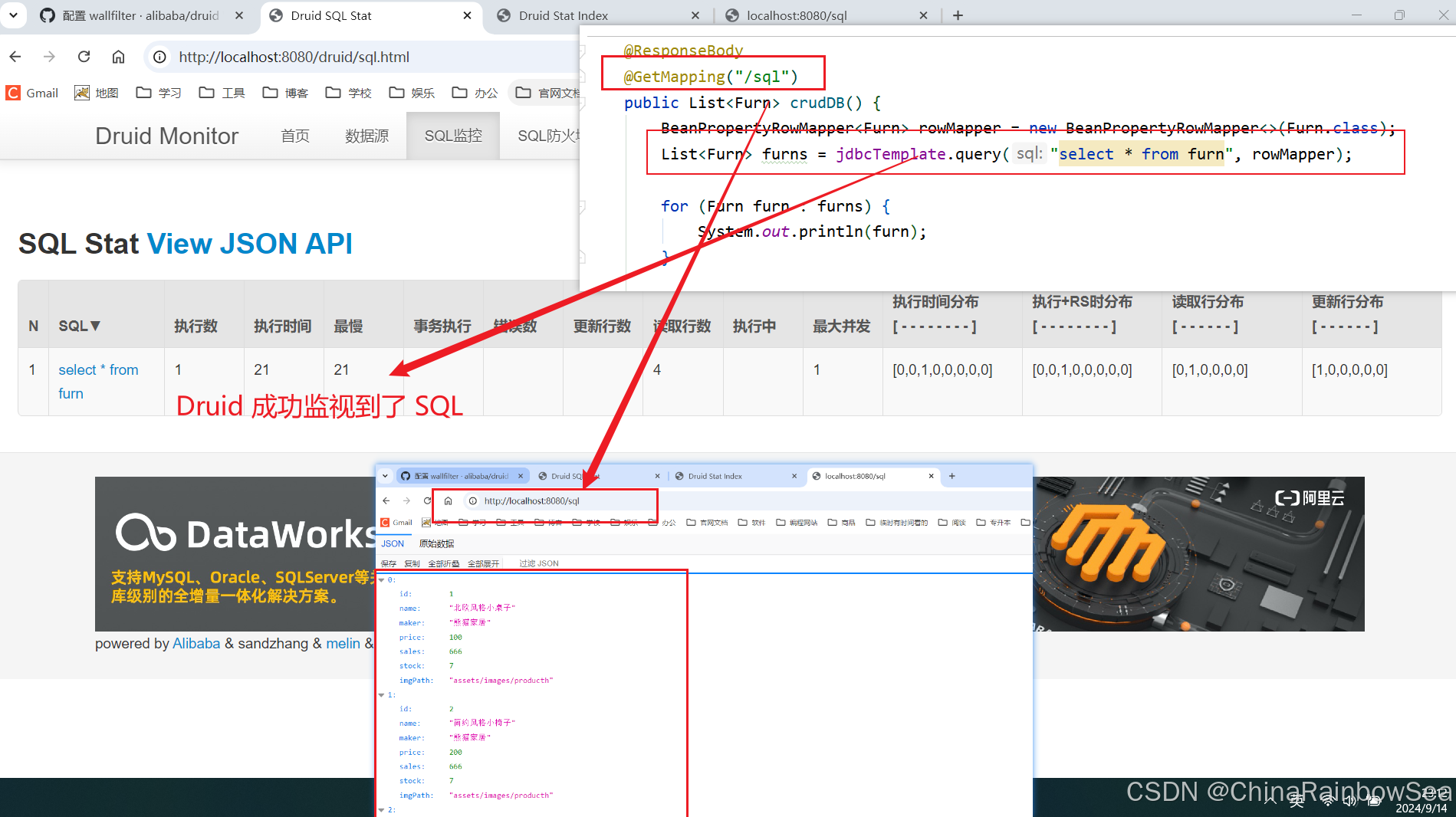Toggle sort order on the SQL column header
Viewport: 1456px width, 817px height.
[x=78, y=325]
